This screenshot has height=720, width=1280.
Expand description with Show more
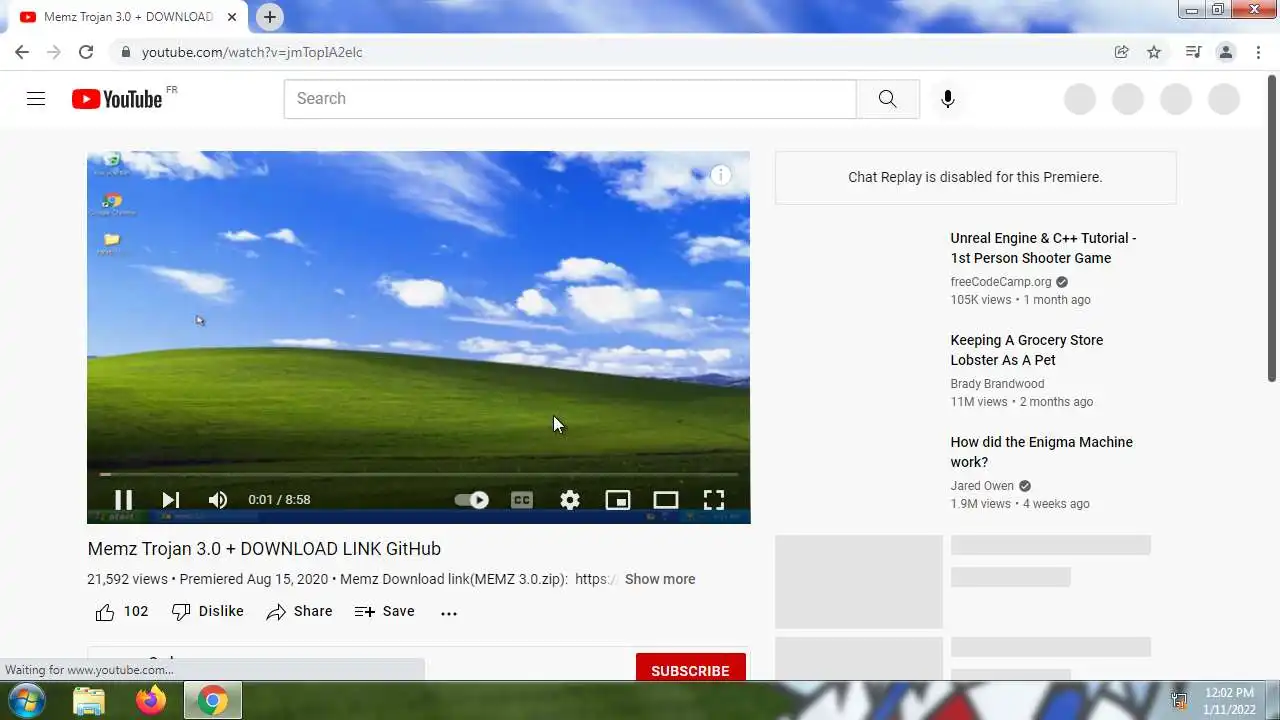660,579
